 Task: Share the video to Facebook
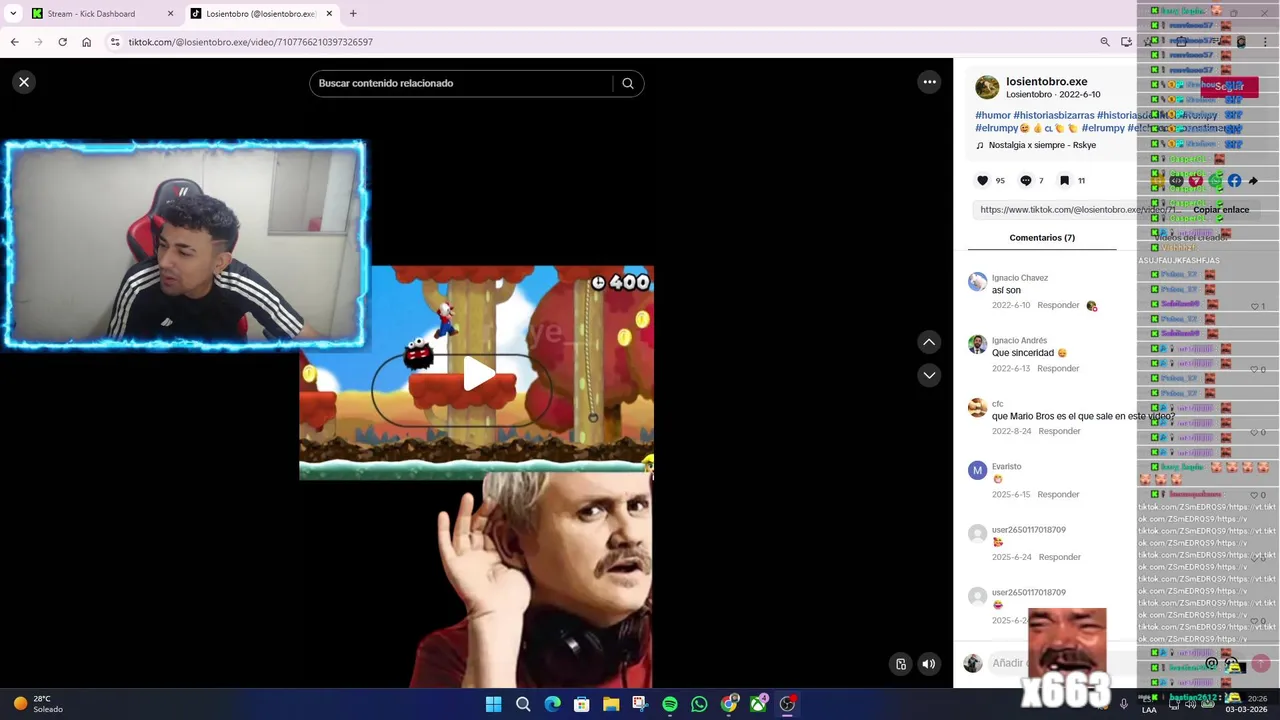tap(1234, 180)
